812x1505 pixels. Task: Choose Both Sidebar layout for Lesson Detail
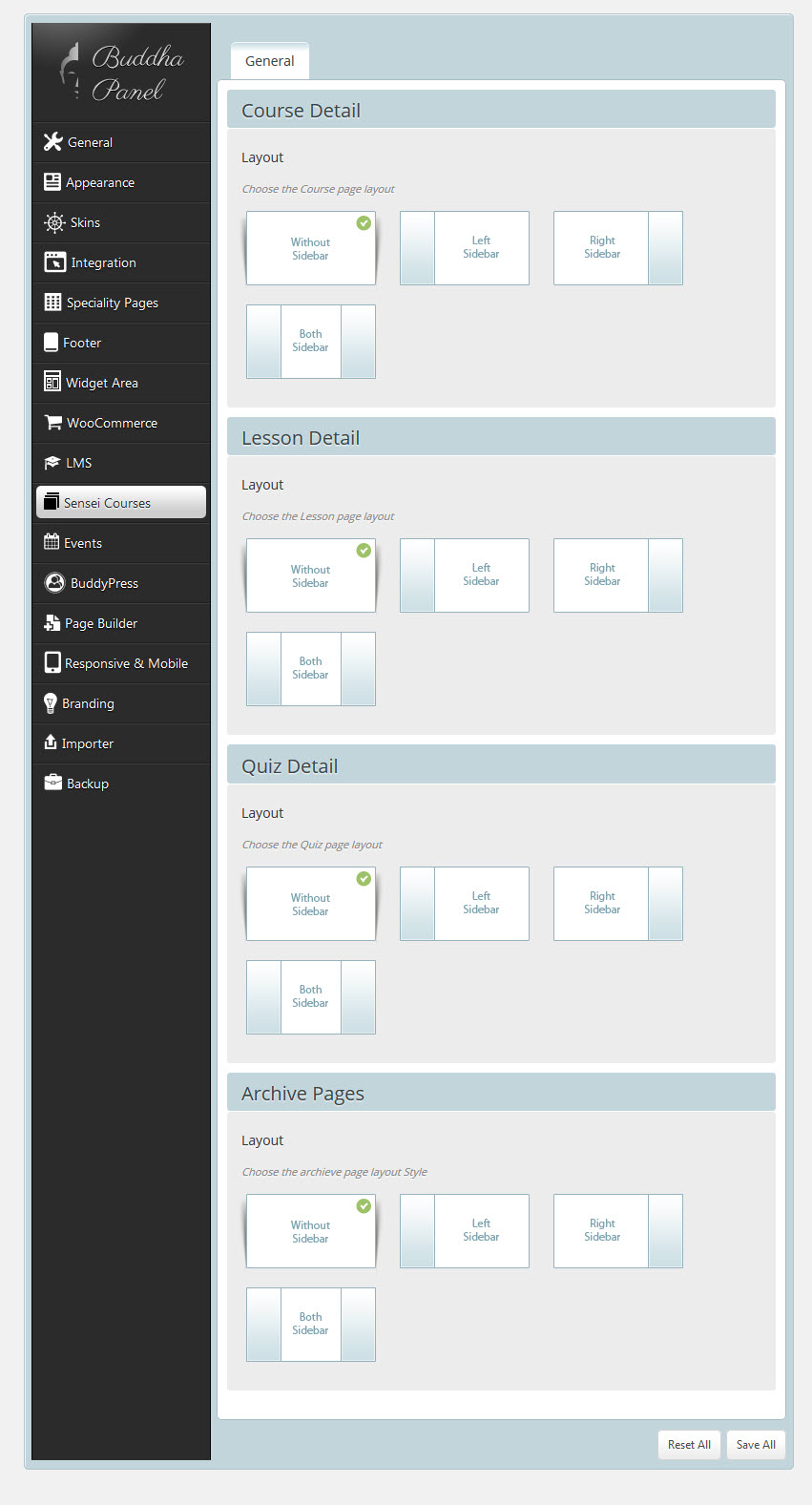click(310, 669)
